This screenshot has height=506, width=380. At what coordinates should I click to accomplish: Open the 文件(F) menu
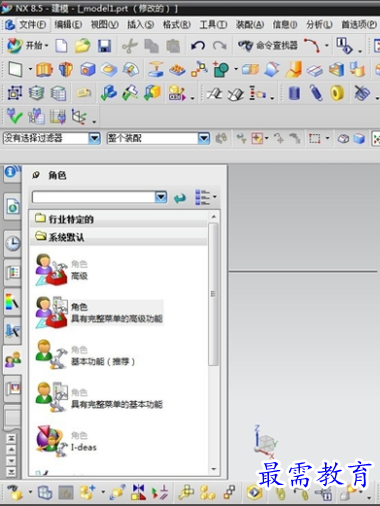coord(32,24)
